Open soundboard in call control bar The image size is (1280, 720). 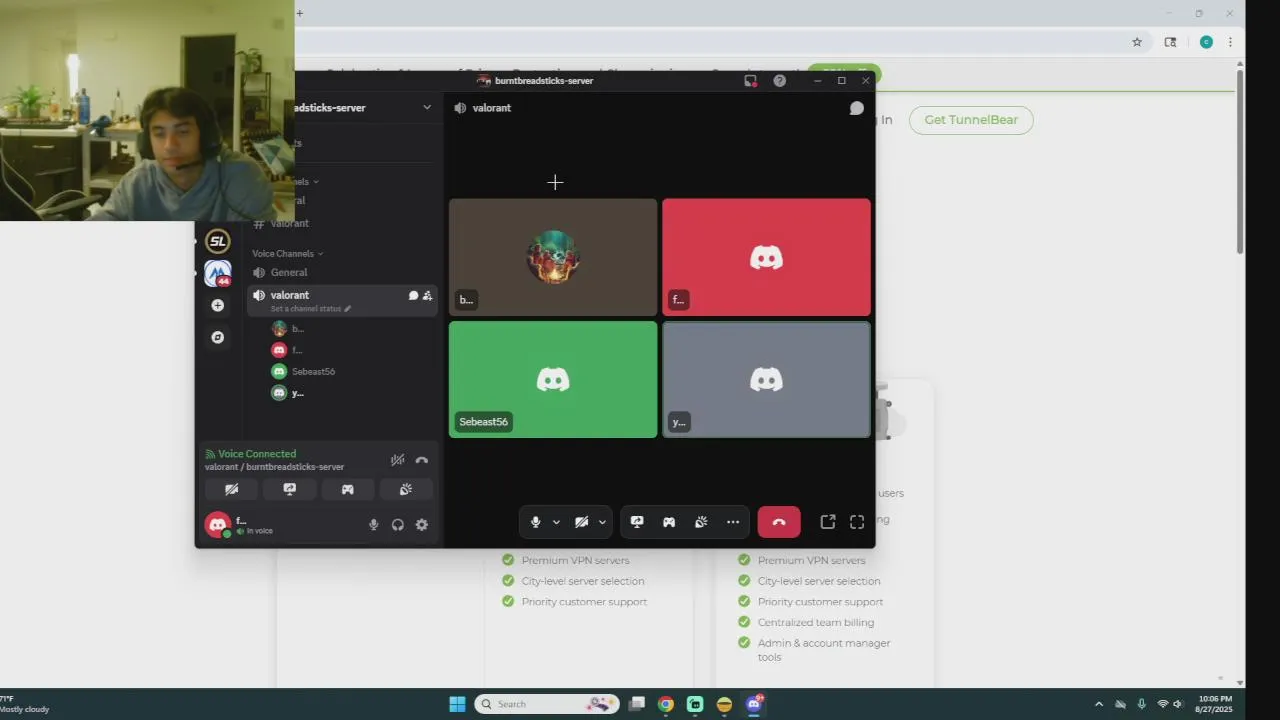coord(701,522)
